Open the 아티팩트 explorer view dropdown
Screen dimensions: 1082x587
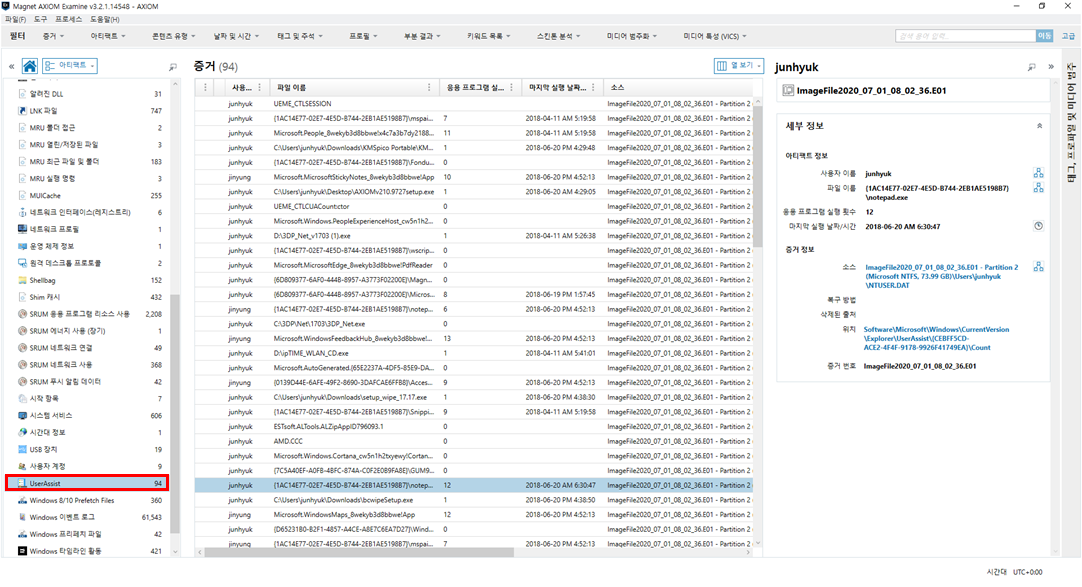click(x=70, y=66)
